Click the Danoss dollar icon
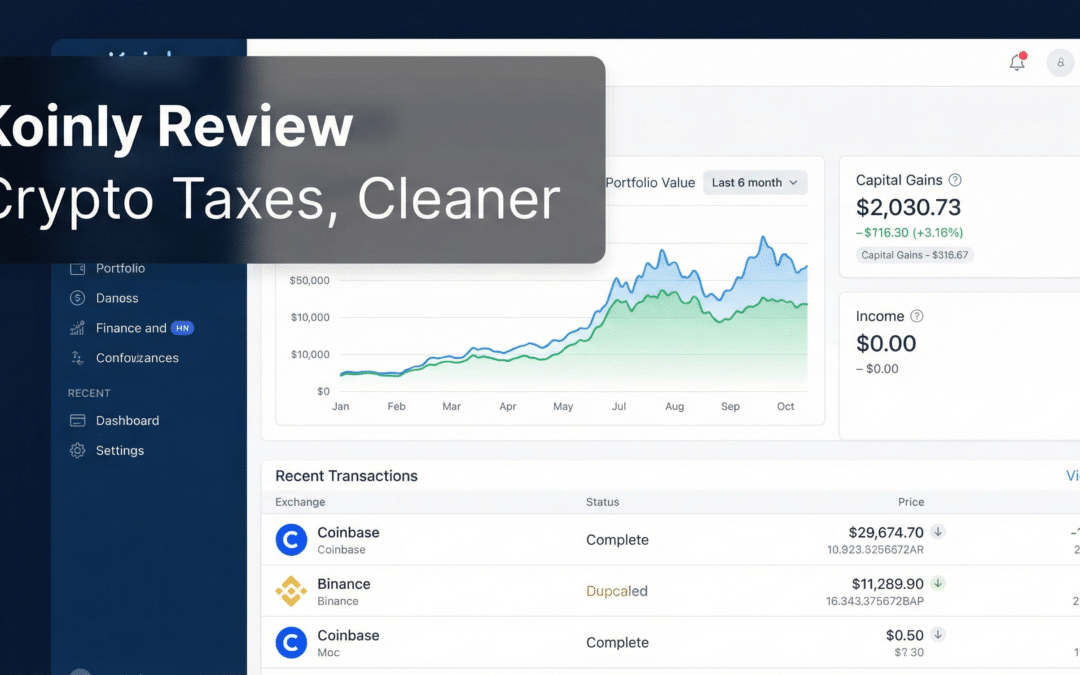 pyautogui.click(x=77, y=298)
